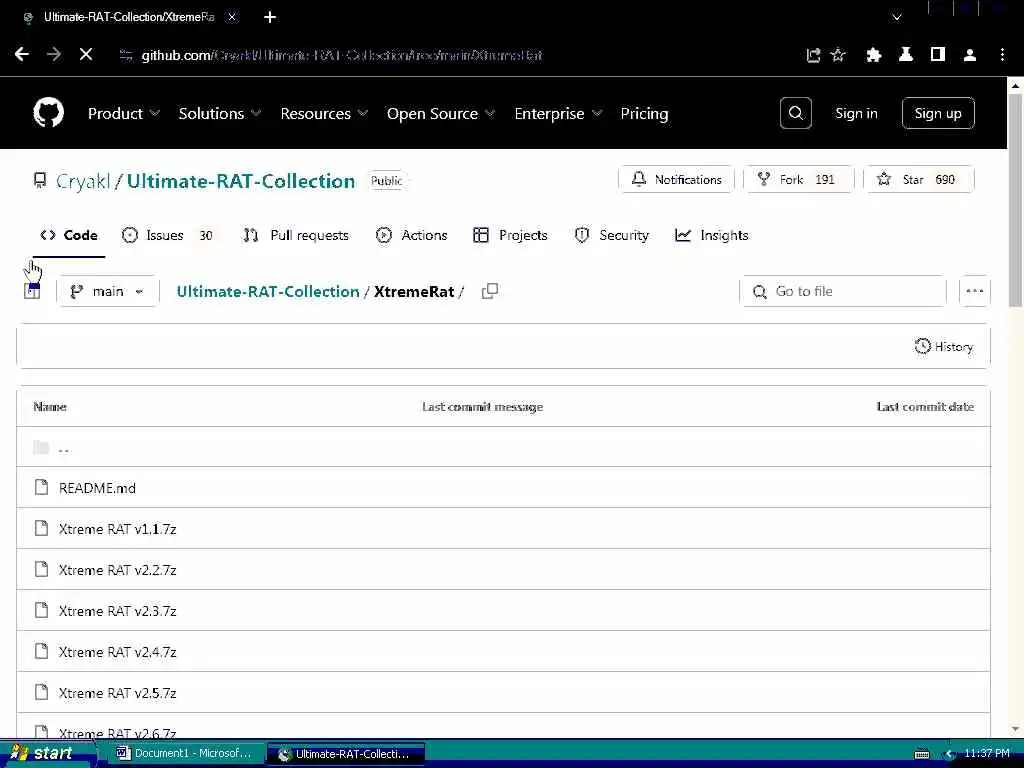Click the Sign in link
1024x768 pixels.
tap(856, 113)
